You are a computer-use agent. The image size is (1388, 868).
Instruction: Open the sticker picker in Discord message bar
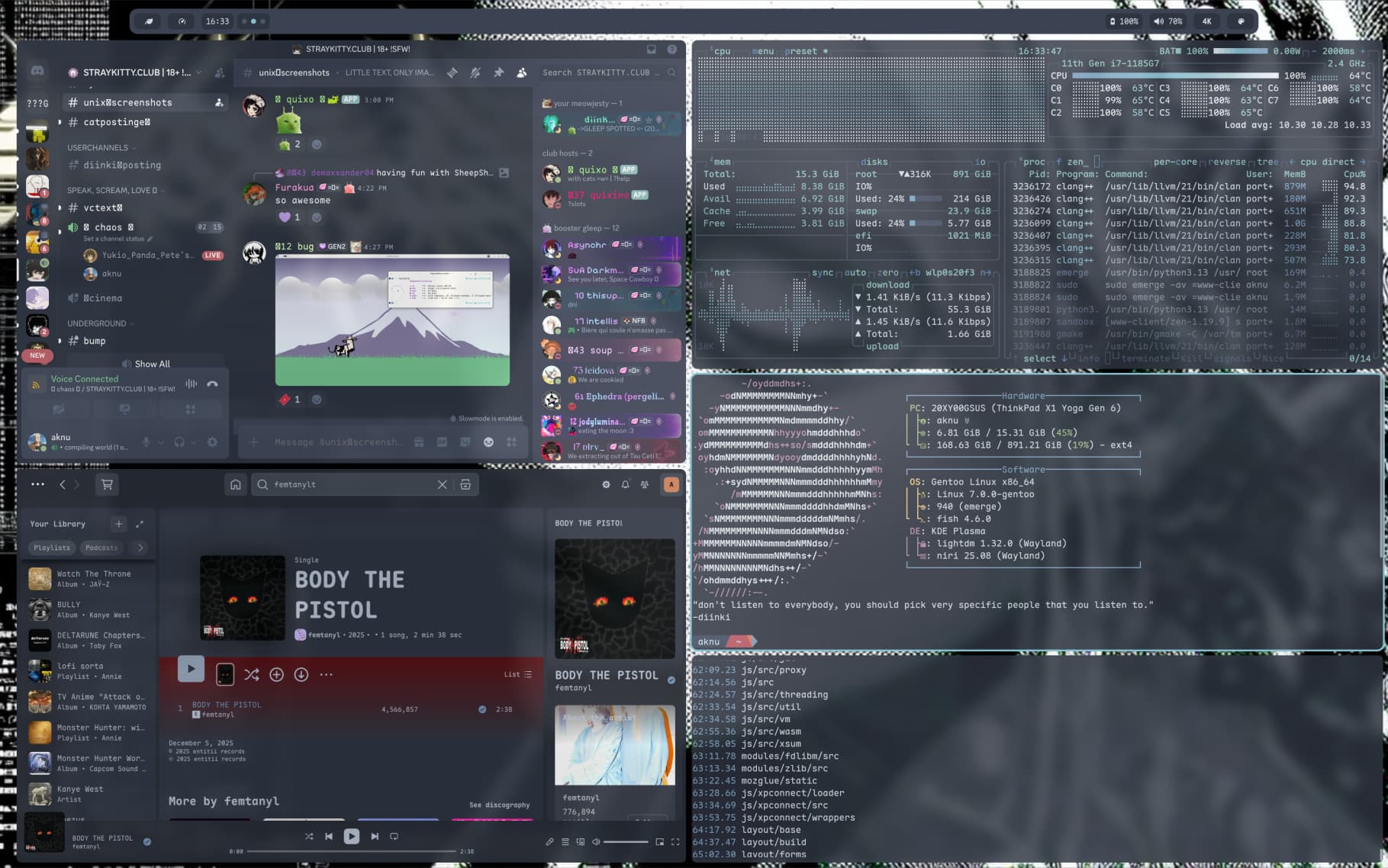pos(465,442)
